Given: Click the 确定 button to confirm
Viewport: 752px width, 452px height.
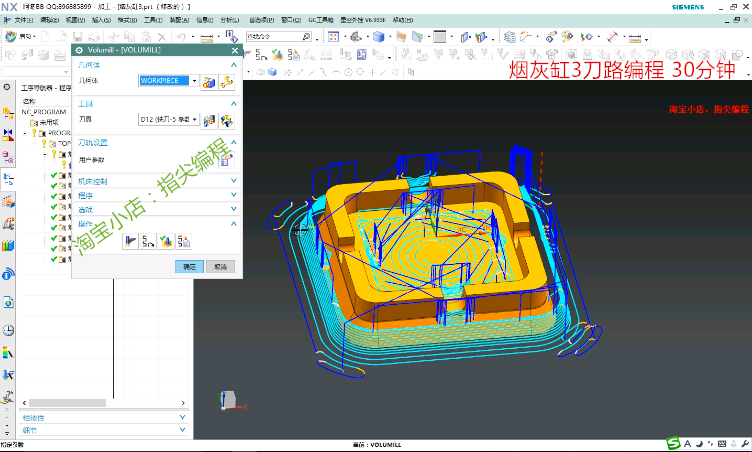Looking at the screenshot, I should coord(189,267).
